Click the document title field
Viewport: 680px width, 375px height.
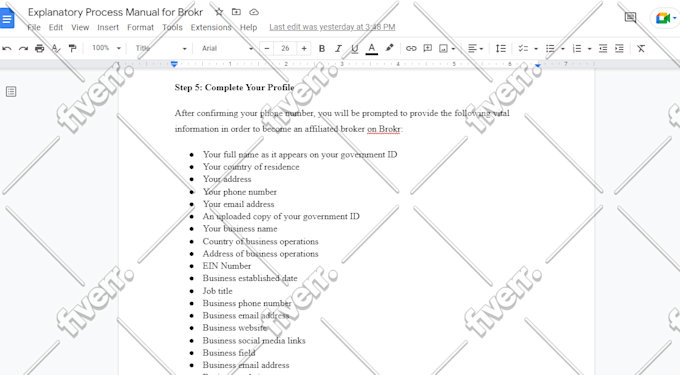[x=115, y=12]
